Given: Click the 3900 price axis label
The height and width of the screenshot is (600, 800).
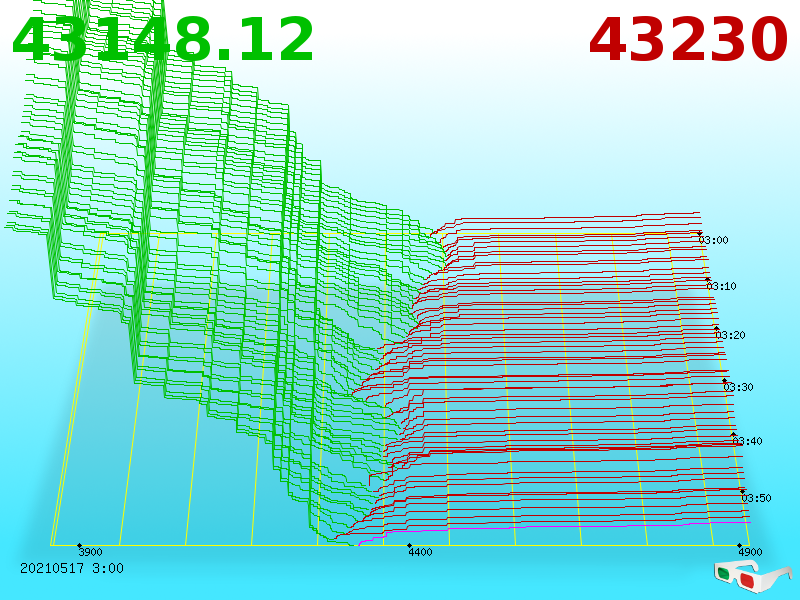Looking at the screenshot, I should click(x=90, y=552).
